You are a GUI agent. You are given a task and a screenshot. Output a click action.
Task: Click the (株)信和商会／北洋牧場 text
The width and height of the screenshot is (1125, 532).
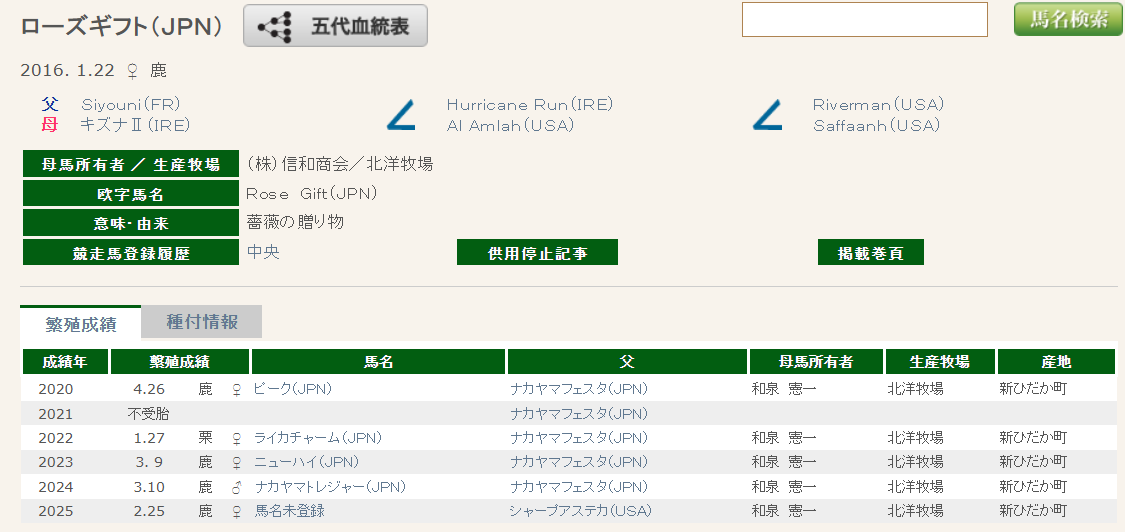point(339,164)
